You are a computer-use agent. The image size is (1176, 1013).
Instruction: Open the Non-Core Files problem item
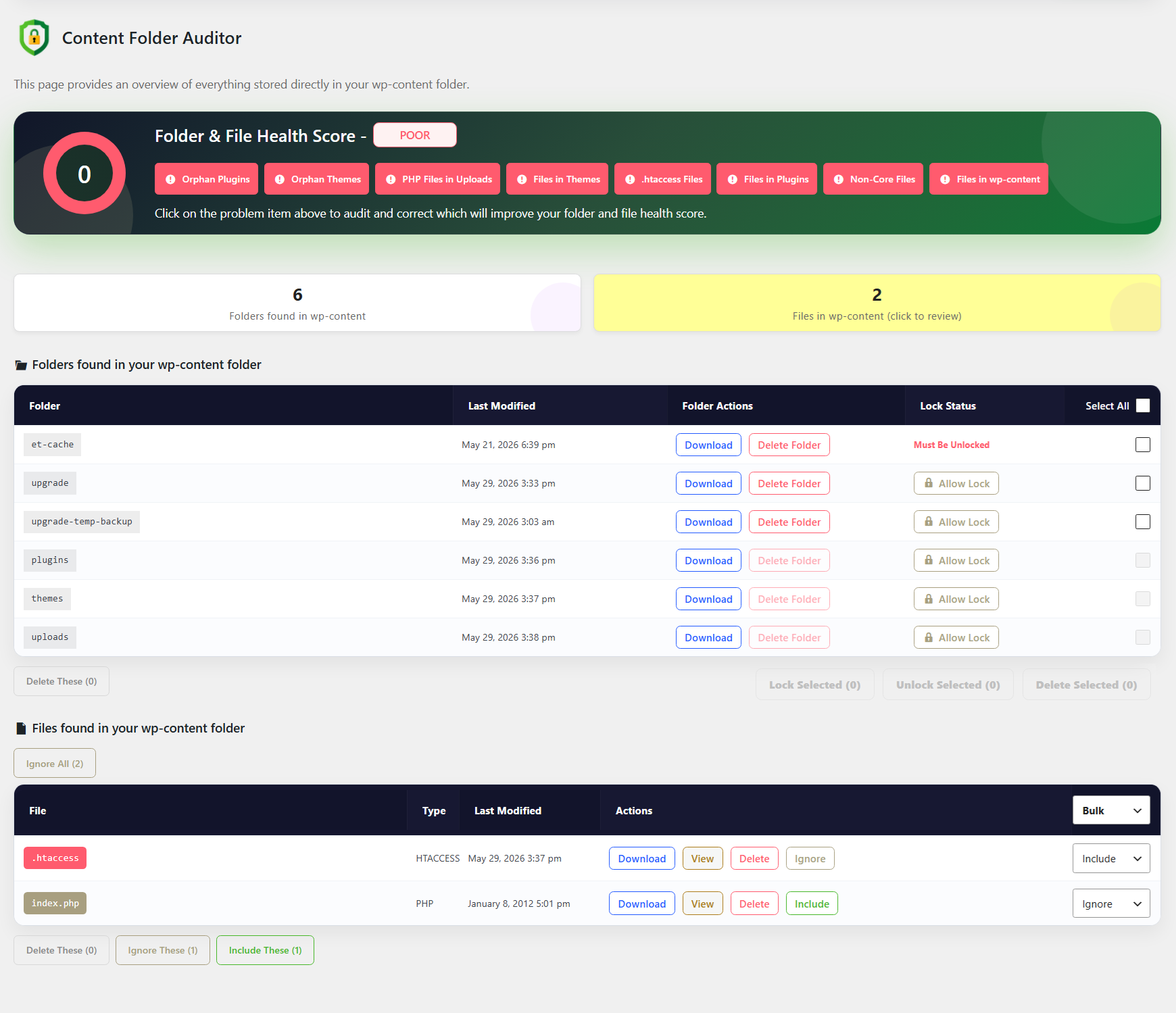[x=873, y=179]
